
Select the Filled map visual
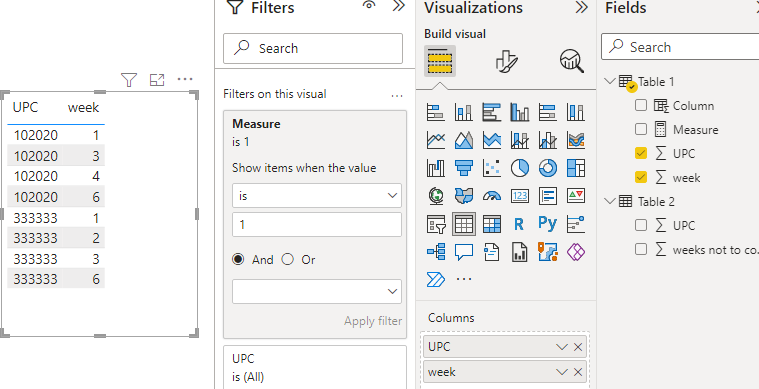464,196
